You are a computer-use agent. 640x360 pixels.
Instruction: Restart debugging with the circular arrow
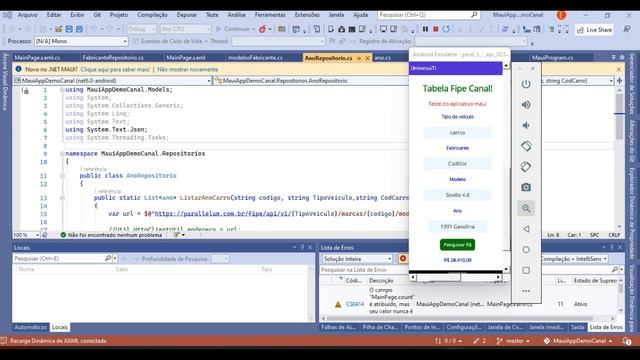[446, 29]
